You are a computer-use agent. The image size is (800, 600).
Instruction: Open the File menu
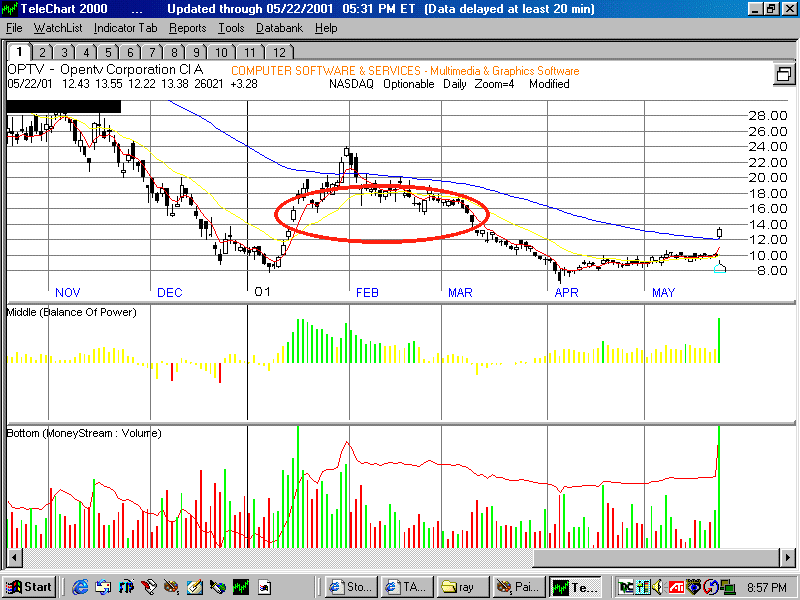click(14, 28)
